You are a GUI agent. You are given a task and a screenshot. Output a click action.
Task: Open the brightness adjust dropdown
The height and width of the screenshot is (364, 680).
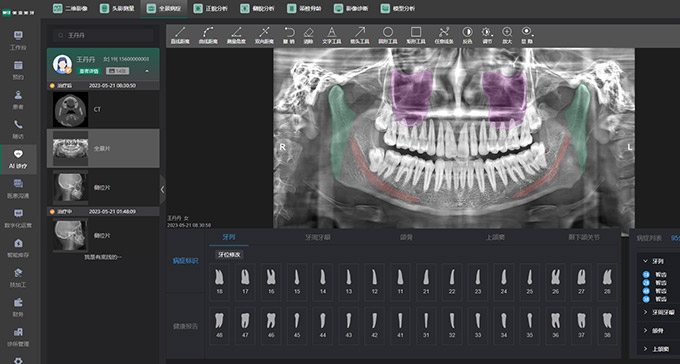click(x=487, y=35)
